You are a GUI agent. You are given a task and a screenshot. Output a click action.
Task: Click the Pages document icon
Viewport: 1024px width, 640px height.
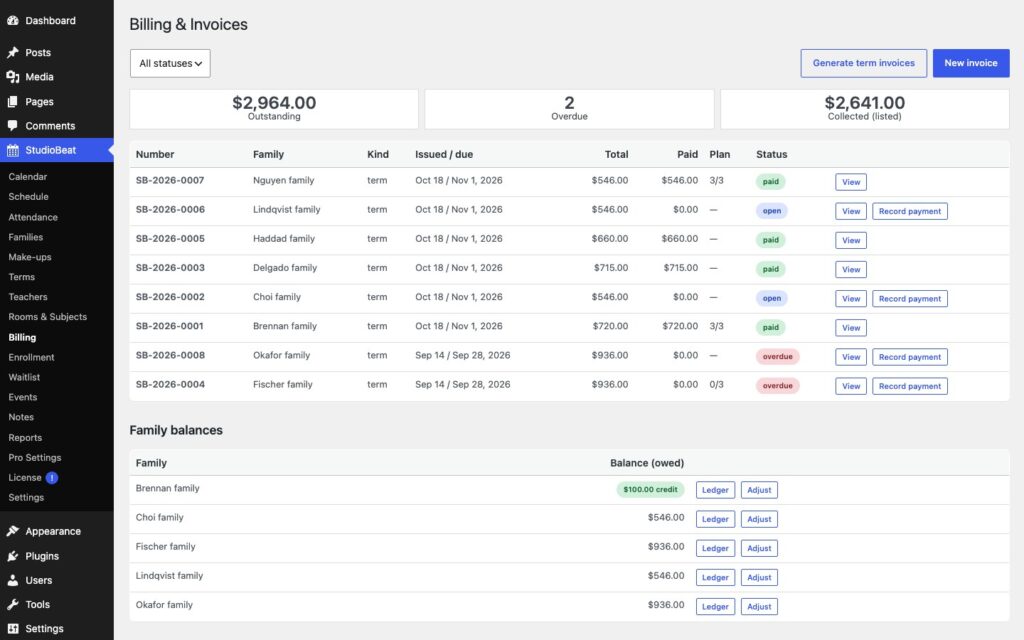tap(12, 101)
